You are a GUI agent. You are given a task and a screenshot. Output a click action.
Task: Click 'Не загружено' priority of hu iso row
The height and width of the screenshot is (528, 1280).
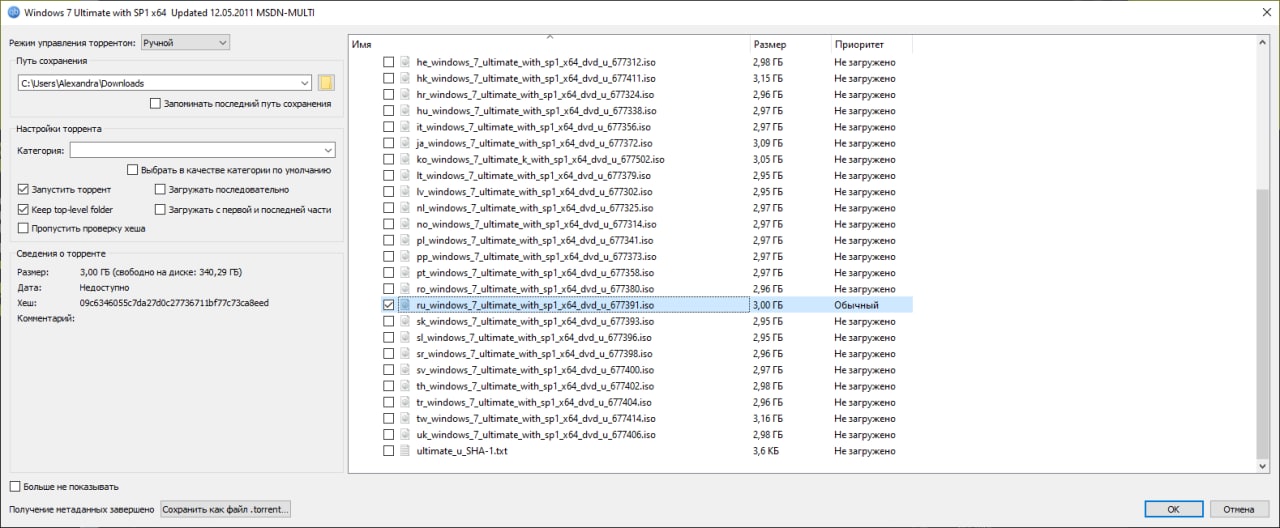pos(865,111)
